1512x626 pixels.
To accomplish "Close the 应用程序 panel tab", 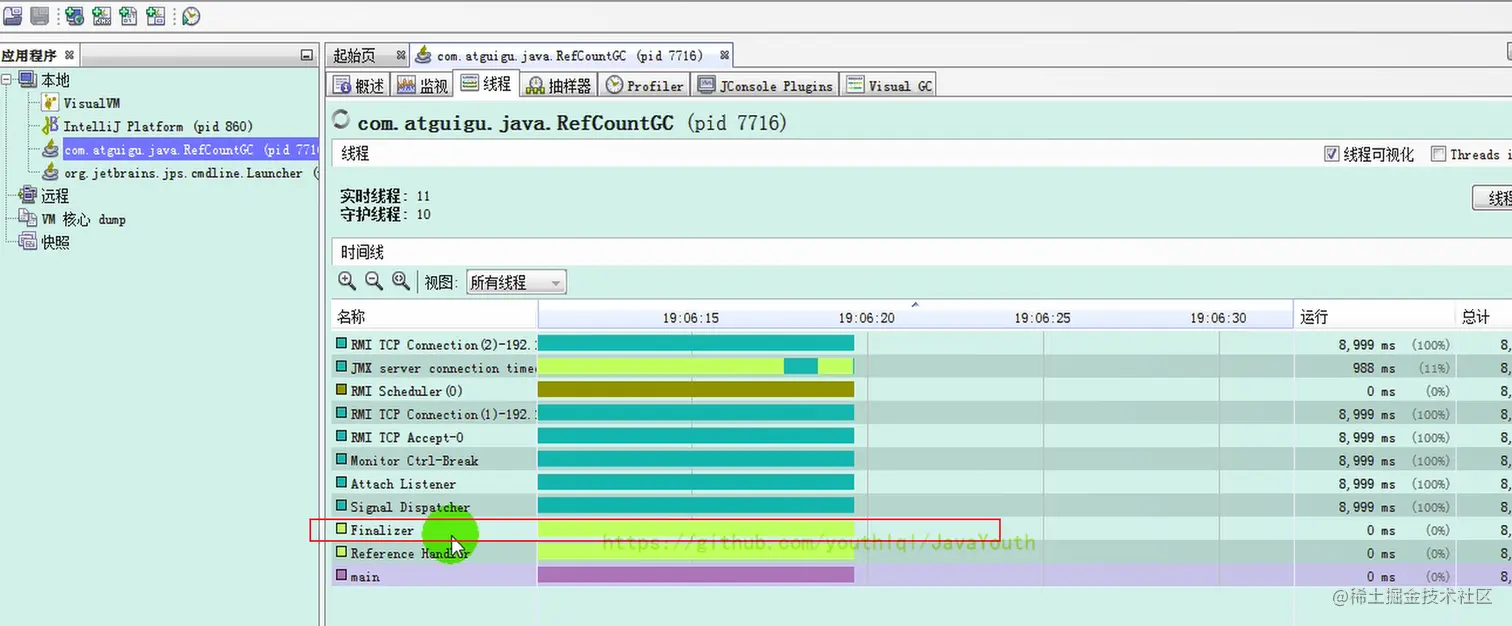I will coord(69,55).
